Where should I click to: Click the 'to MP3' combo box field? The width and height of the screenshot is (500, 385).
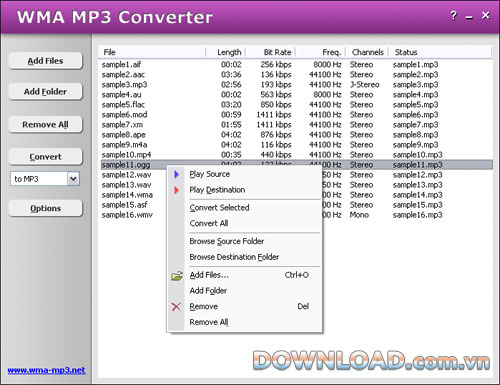[x=45, y=179]
